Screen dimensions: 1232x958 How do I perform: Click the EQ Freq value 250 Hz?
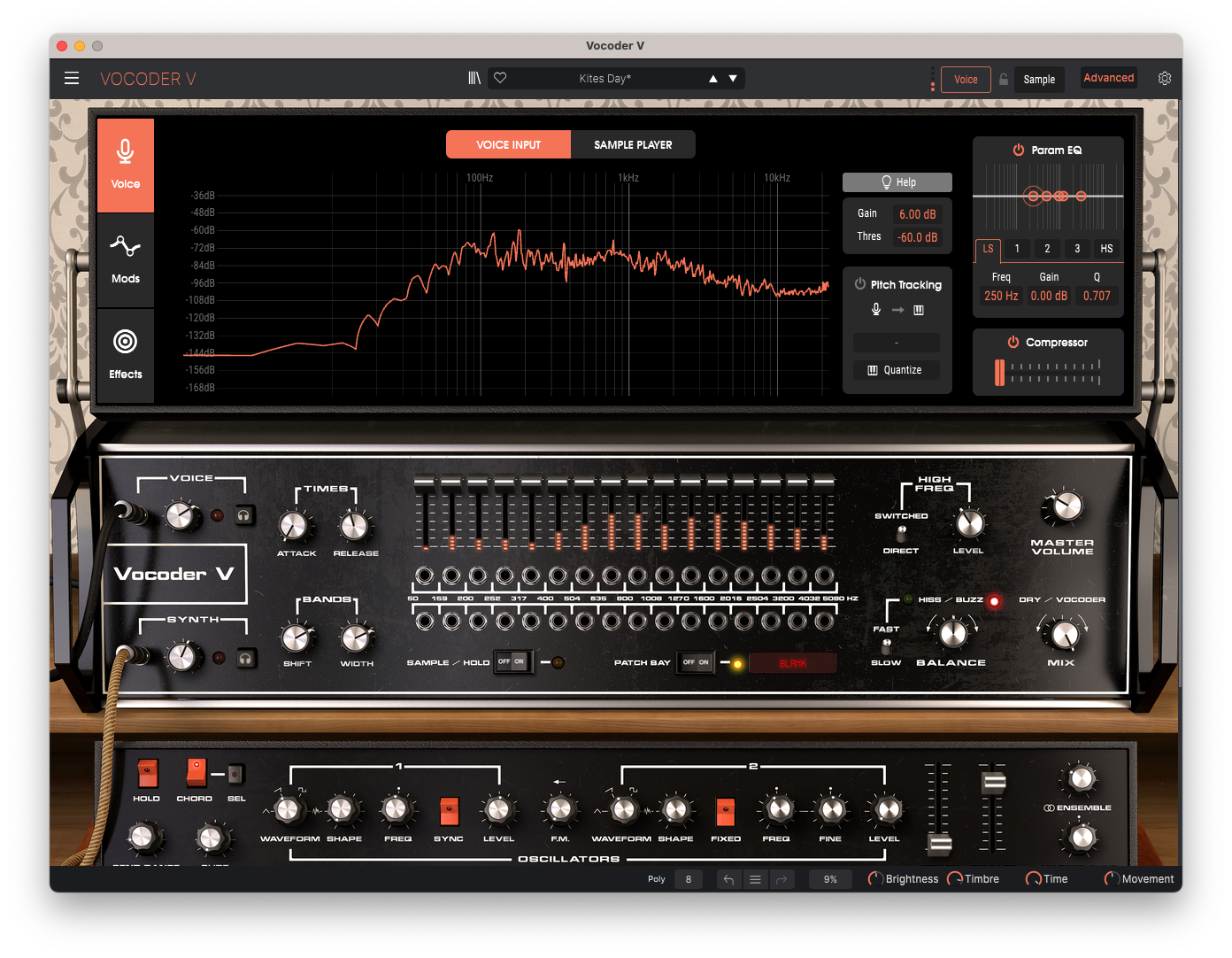click(1001, 297)
